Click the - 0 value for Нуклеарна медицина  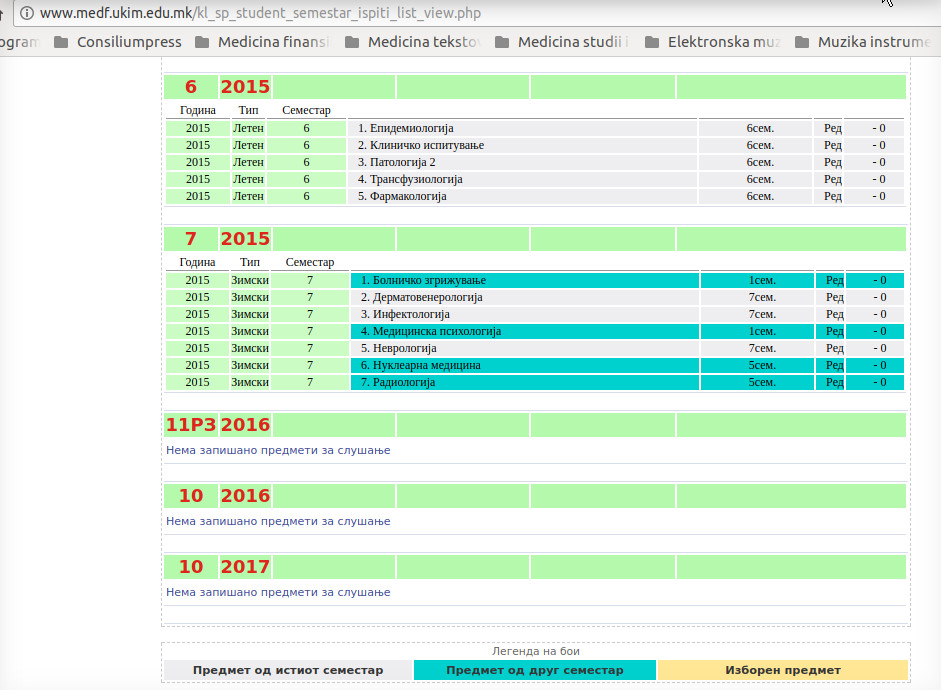coord(875,365)
